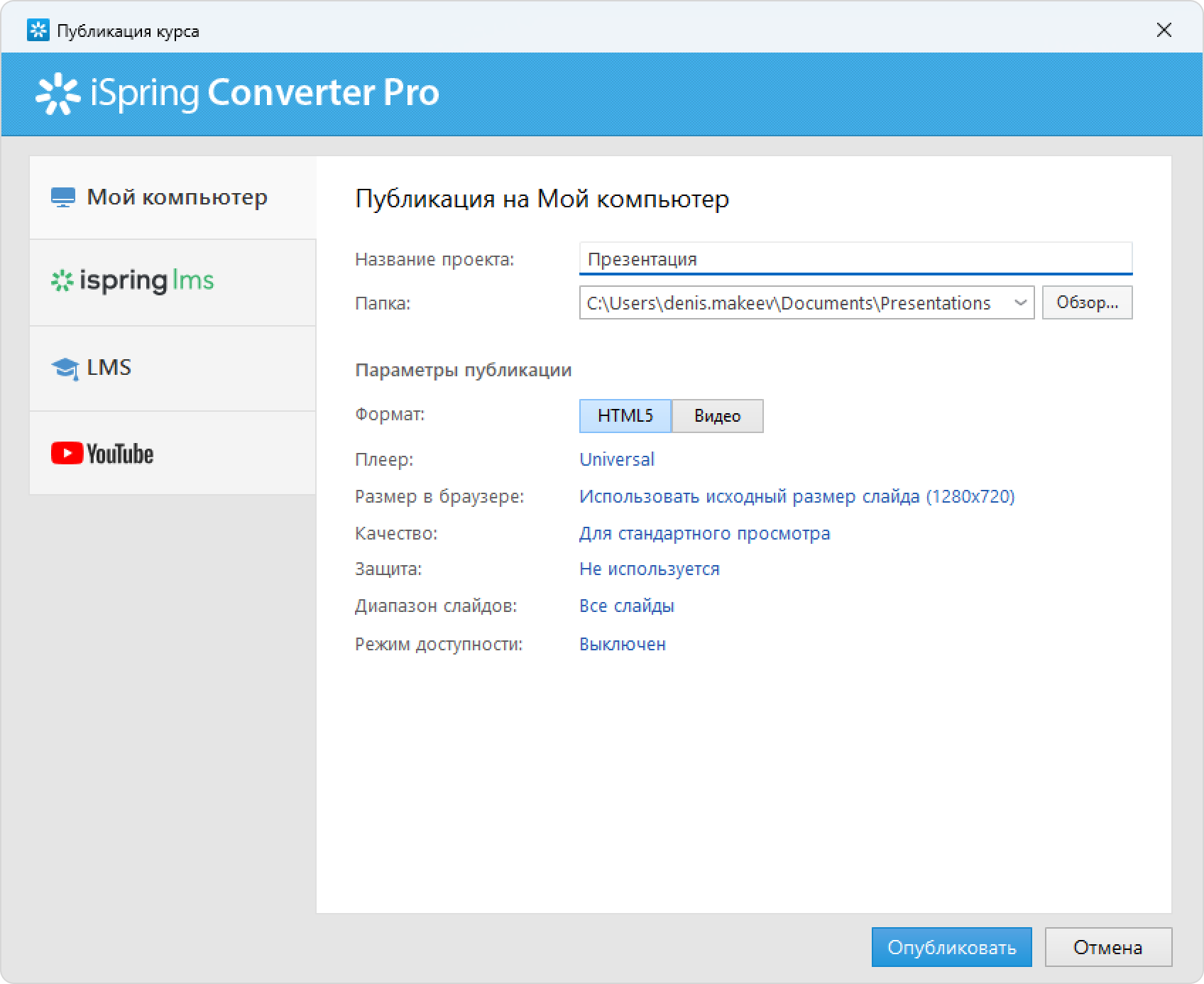Screen dimensions: 1204x984
Task: Click the Не используется protection link
Action: tap(650, 569)
